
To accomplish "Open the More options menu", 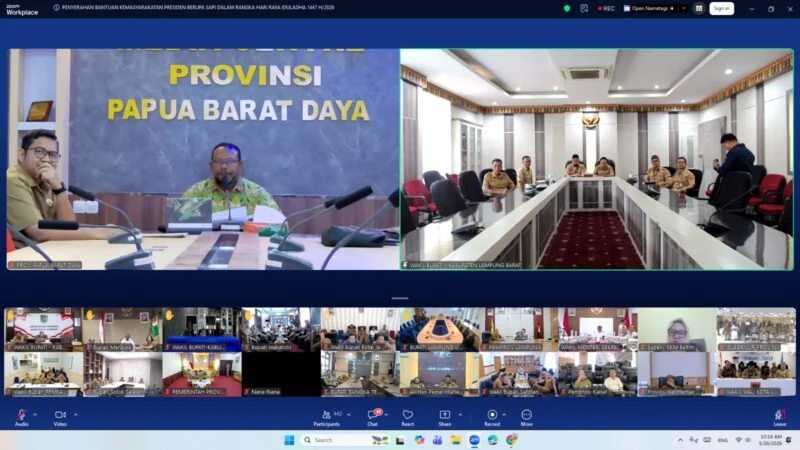I will pos(527,417).
